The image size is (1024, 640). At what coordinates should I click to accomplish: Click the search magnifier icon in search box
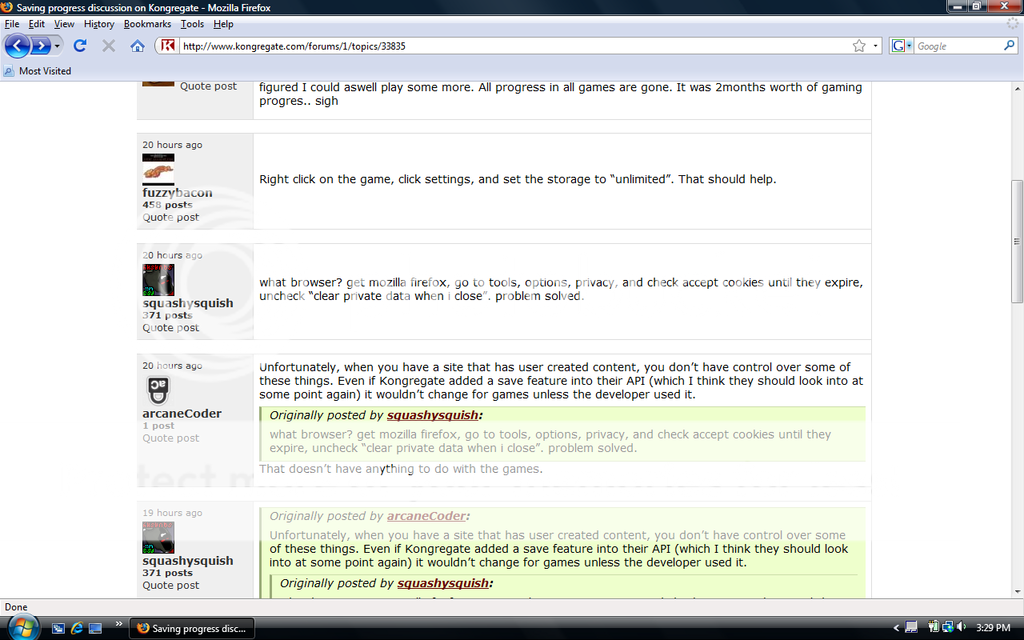coord(1009,46)
